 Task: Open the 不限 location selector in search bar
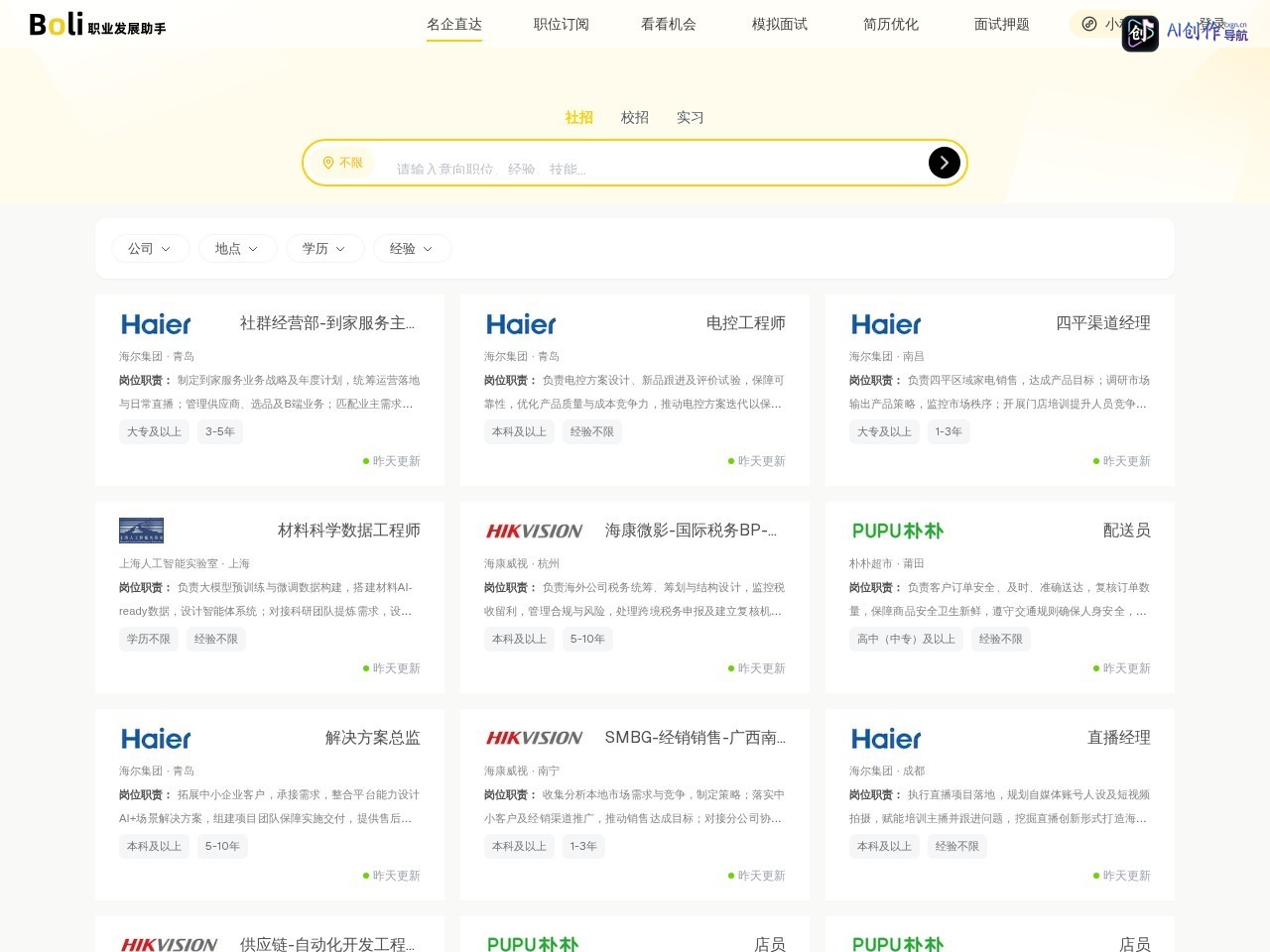pyautogui.click(x=342, y=163)
